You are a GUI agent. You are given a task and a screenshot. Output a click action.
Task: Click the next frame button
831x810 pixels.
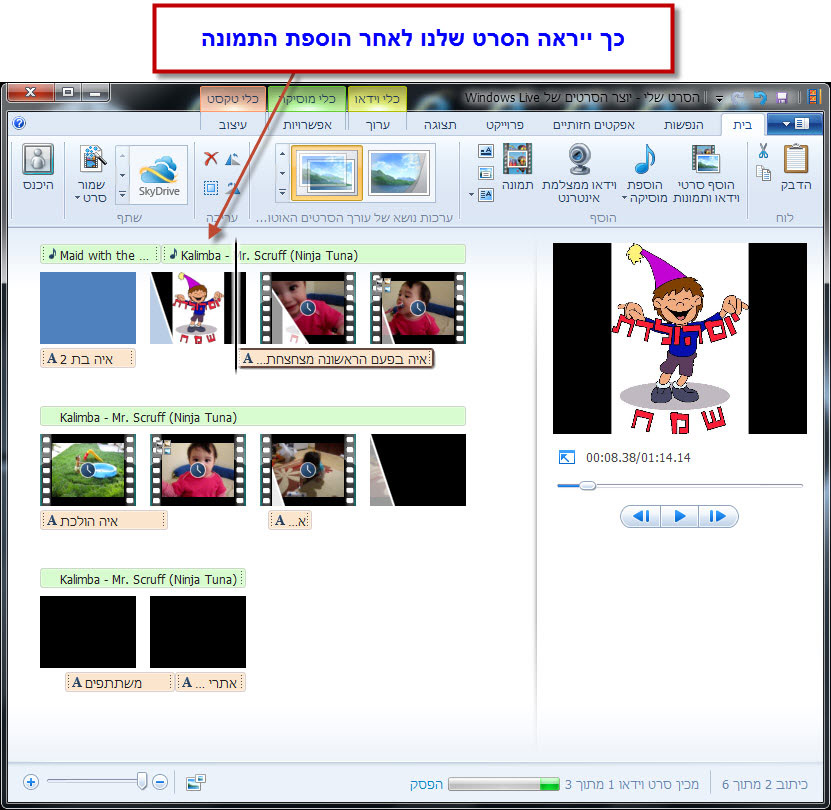[718, 516]
